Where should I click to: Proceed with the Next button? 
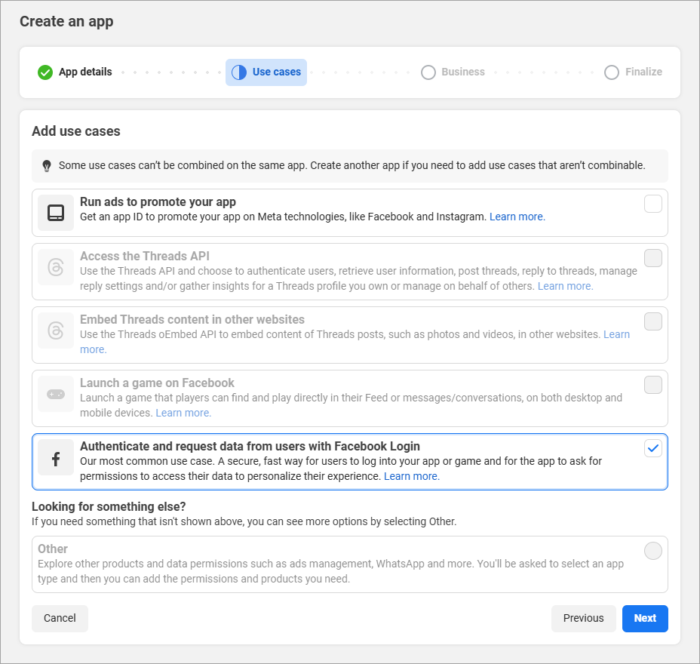tap(645, 618)
